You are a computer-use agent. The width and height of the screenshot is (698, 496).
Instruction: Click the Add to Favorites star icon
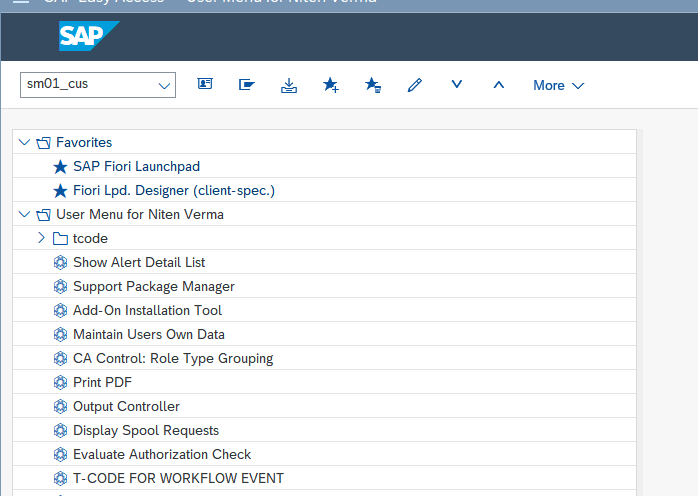tap(331, 85)
